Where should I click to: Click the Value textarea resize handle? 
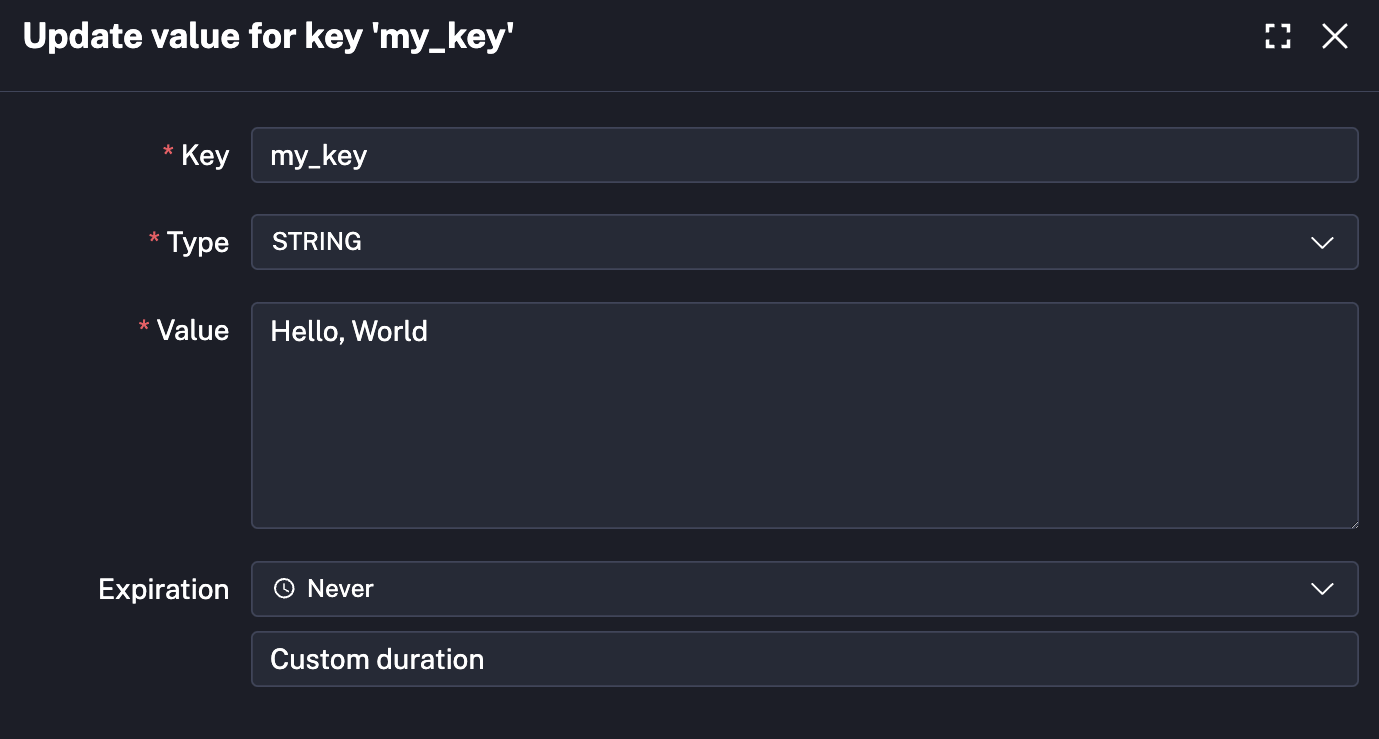pos(1352,522)
